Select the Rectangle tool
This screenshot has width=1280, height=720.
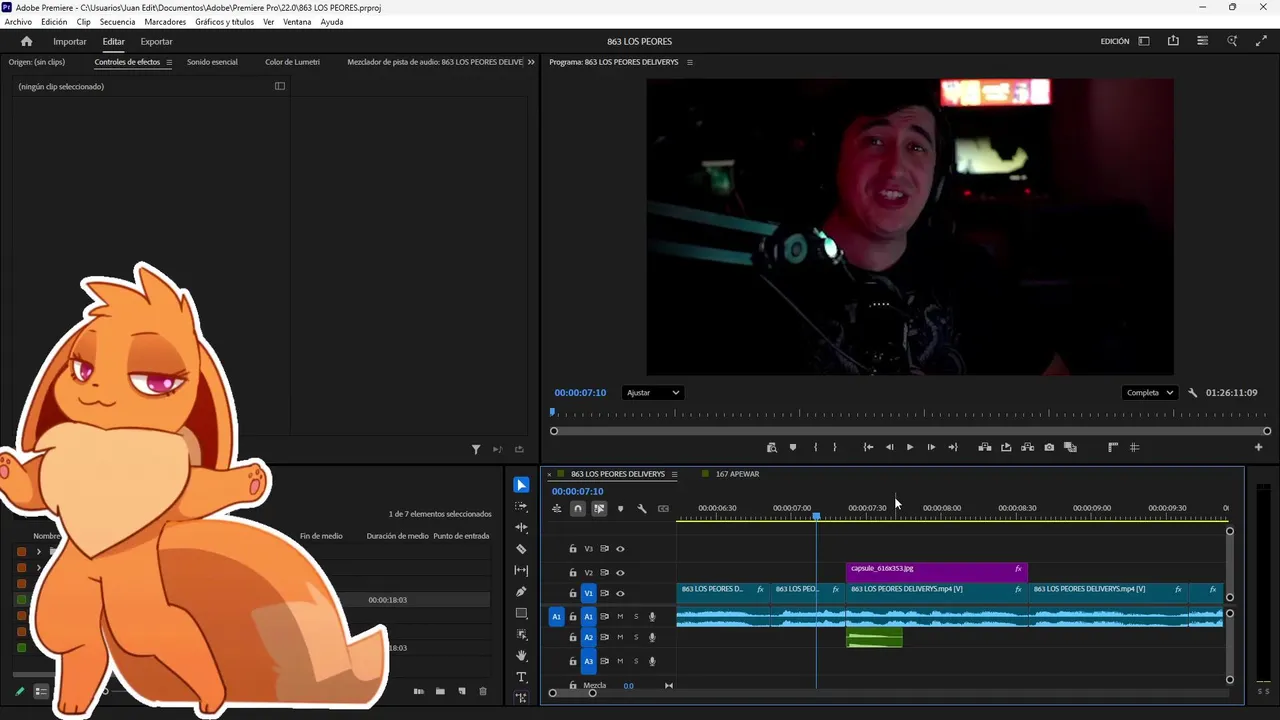tap(521, 613)
